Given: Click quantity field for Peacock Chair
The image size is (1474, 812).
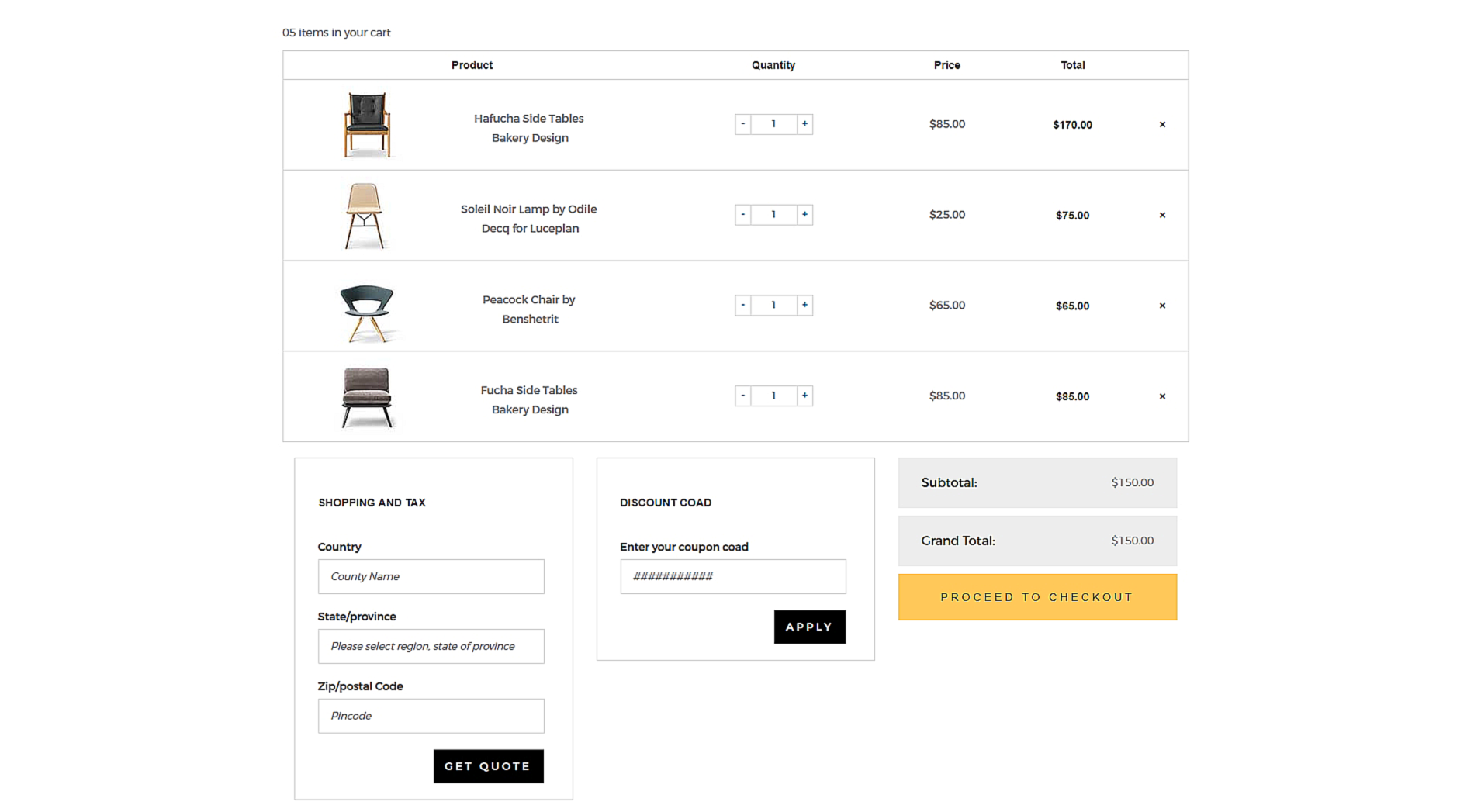Looking at the screenshot, I should pyautogui.click(x=773, y=306).
